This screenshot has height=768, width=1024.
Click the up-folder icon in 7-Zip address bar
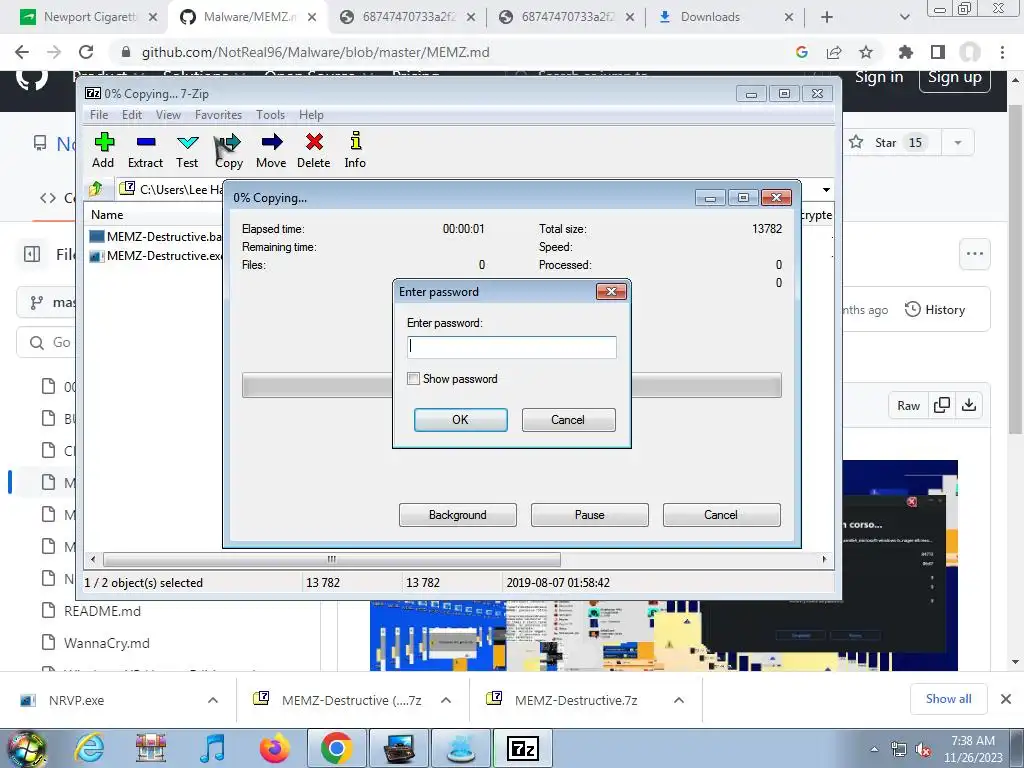coord(96,189)
